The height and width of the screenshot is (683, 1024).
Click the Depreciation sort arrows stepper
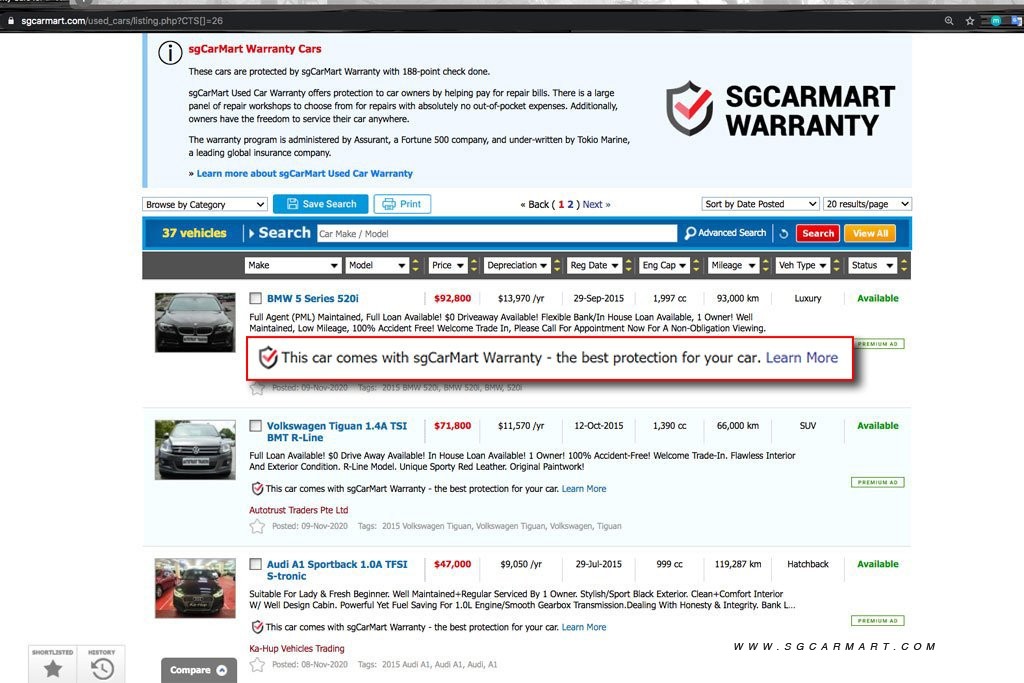557,265
